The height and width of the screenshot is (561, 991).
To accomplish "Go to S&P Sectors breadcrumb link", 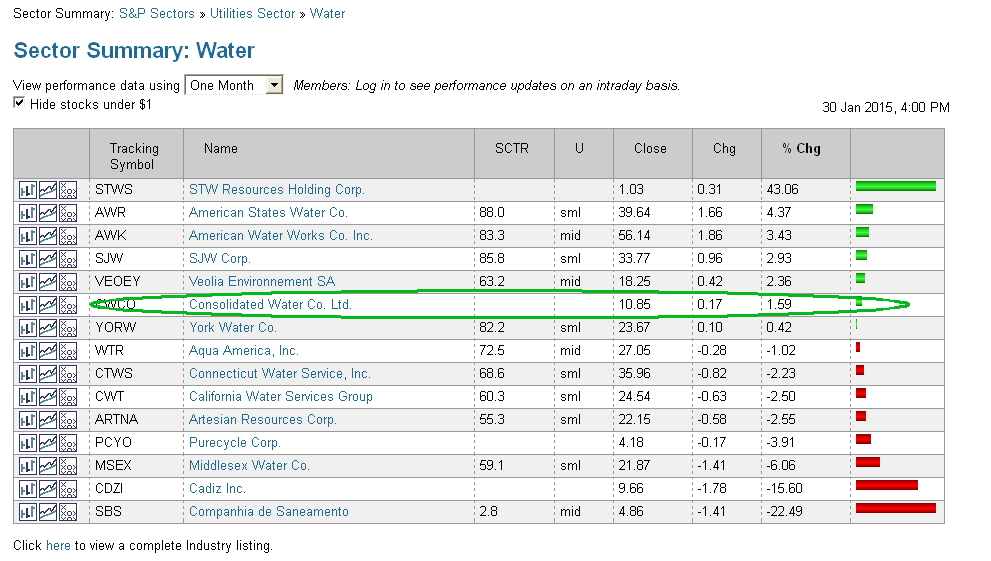I will (x=157, y=13).
